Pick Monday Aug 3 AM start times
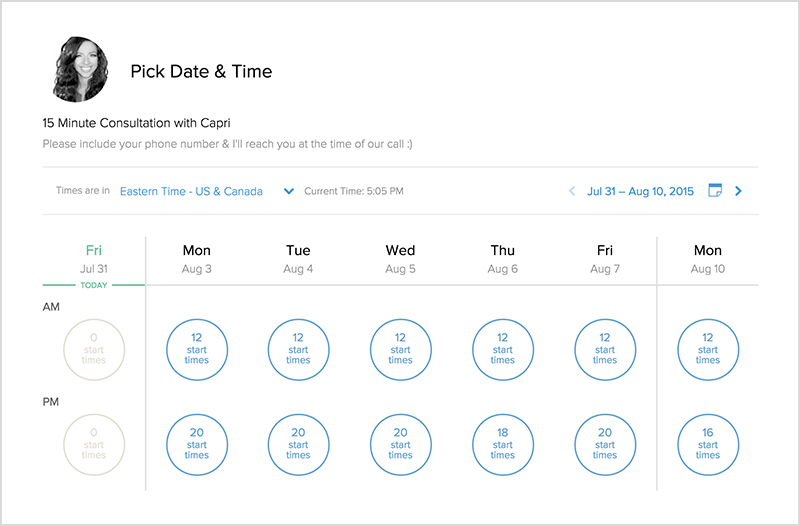The image size is (800, 526). point(197,349)
